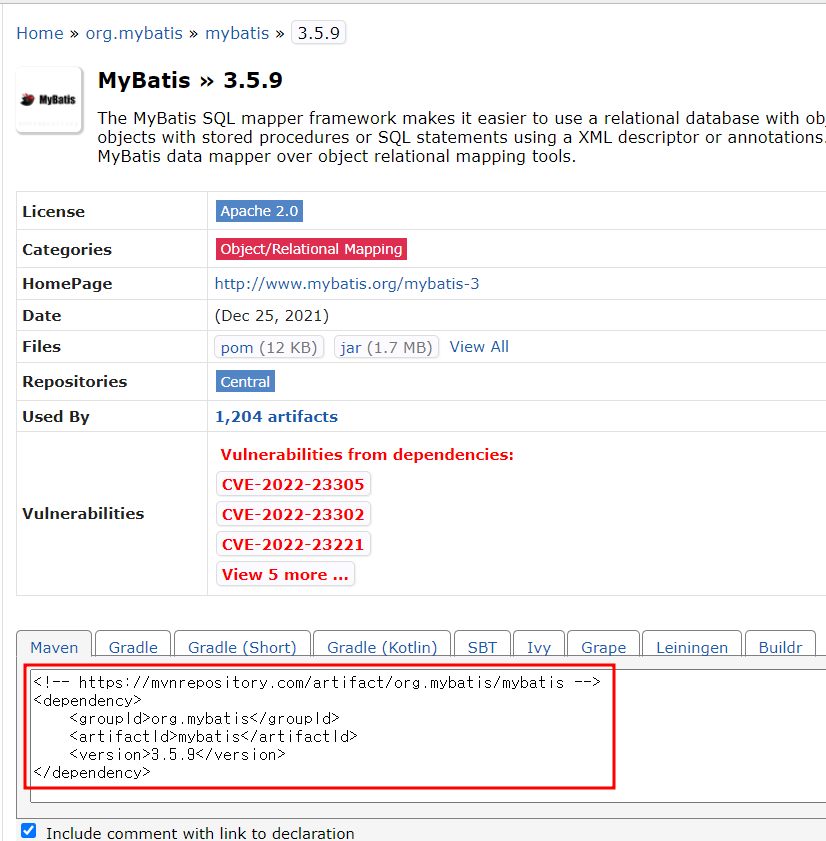Open the Leiningen tab
826x841 pixels.
[x=691, y=646]
